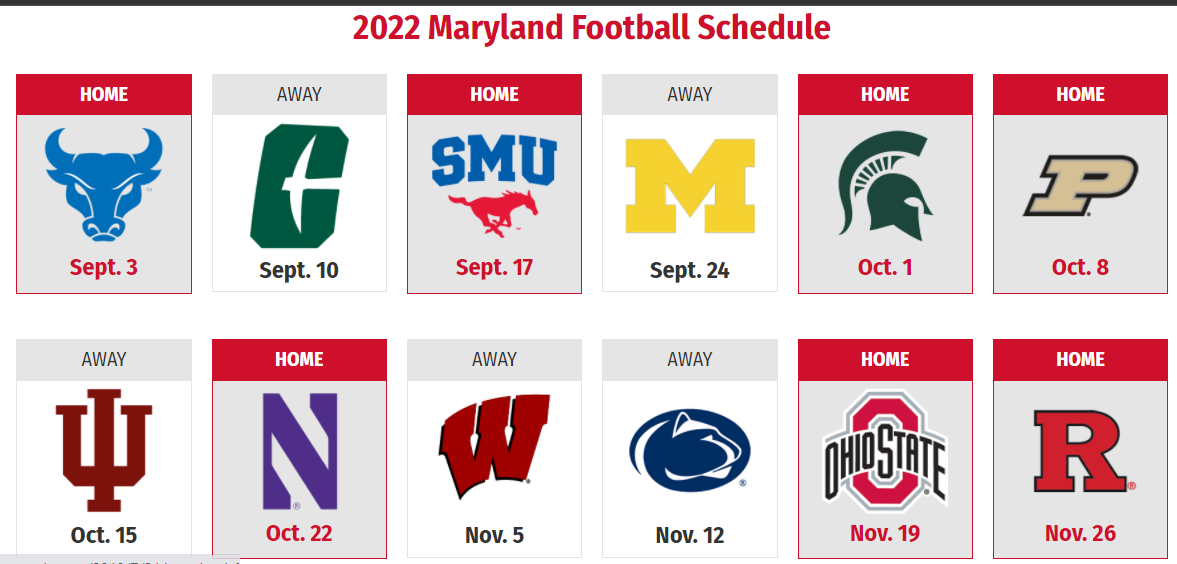Click AWAY header above Michigan logo

coord(690,95)
